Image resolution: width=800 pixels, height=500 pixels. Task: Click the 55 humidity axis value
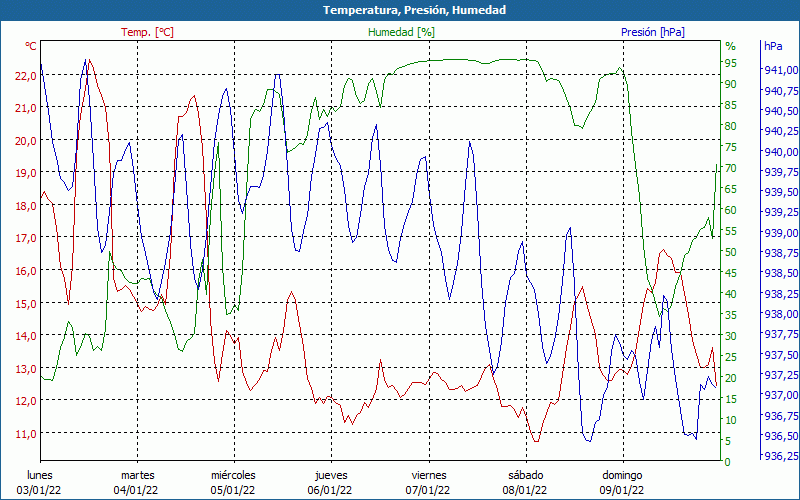click(731, 231)
